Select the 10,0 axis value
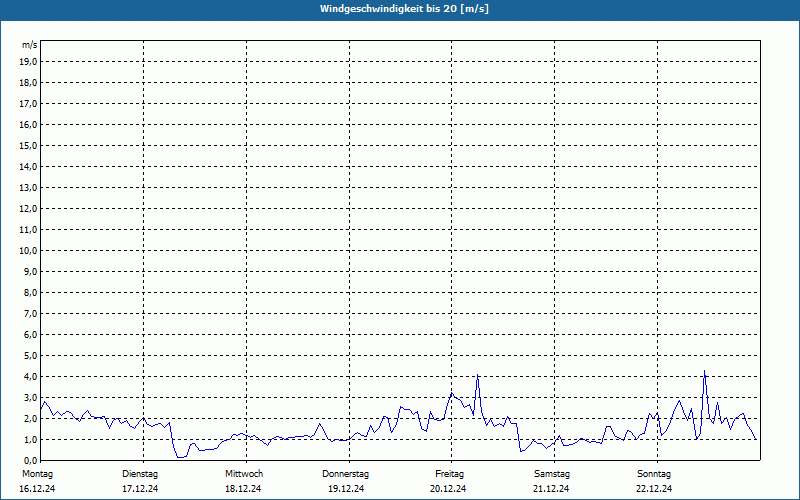800x500 pixels. point(28,251)
